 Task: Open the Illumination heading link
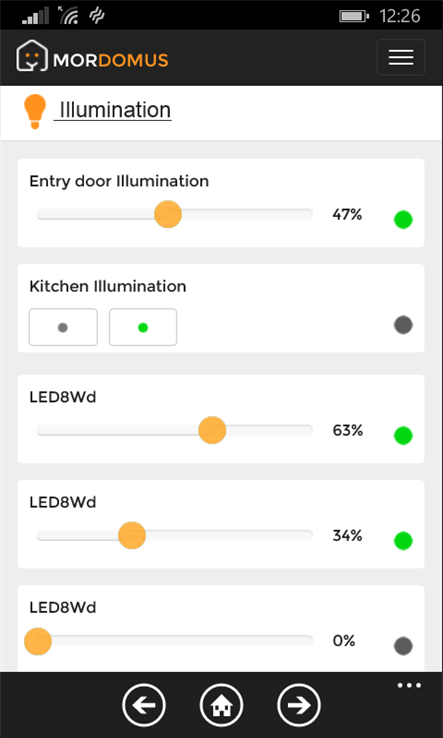[113, 110]
